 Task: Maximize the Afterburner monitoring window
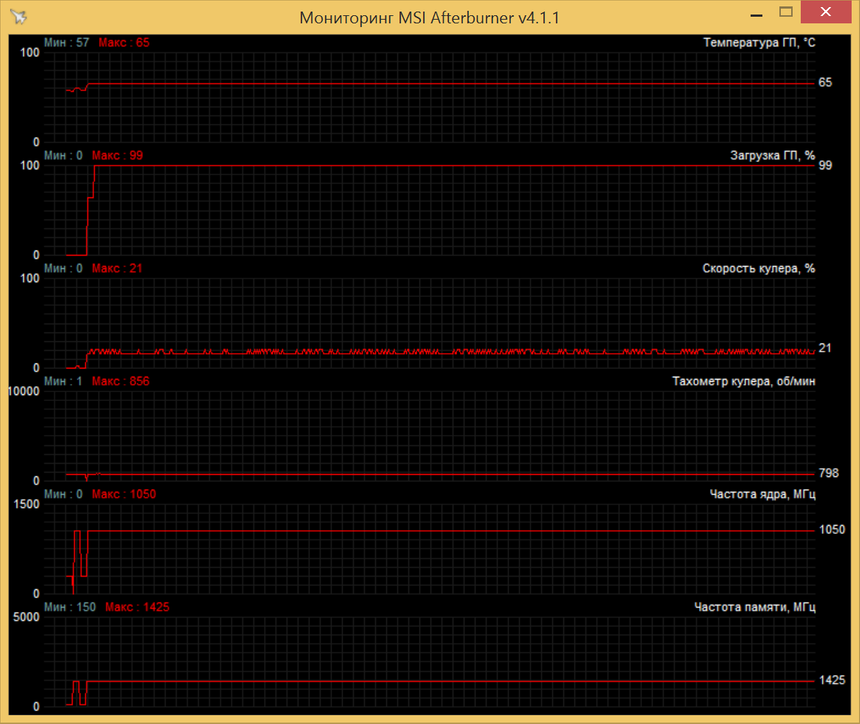coord(786,14)
